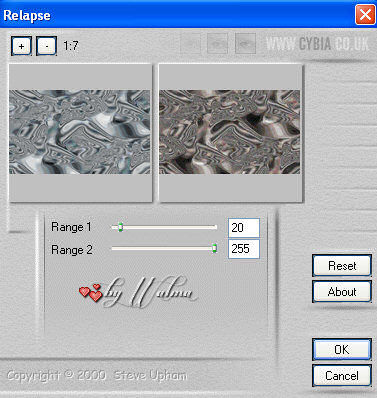Image resolution: width=377 pixels, height=398 pixels.
Task: Click the Range 2 slider handle
Action: (215, 248)
